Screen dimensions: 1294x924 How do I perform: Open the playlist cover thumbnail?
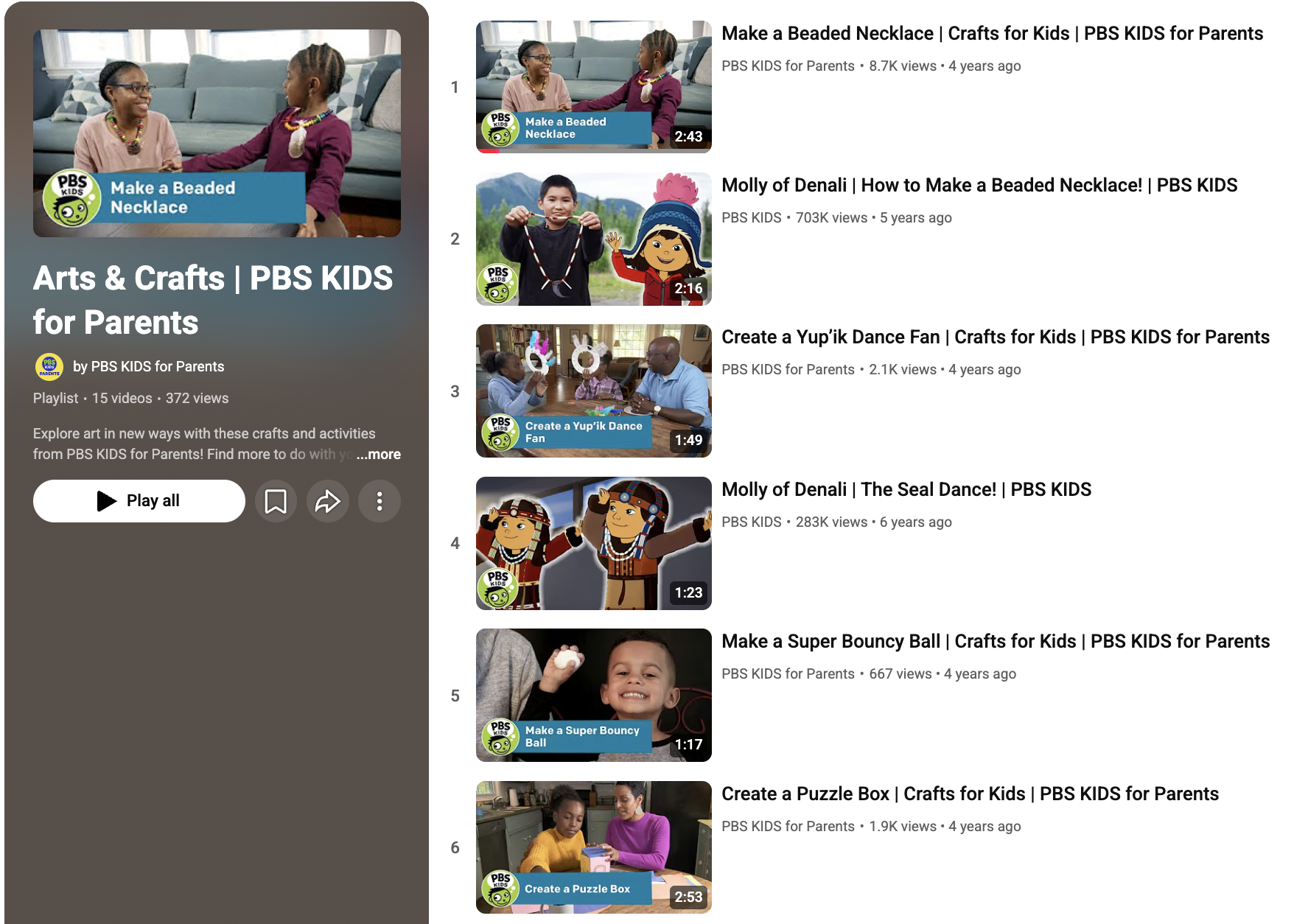tap(217, 133)
